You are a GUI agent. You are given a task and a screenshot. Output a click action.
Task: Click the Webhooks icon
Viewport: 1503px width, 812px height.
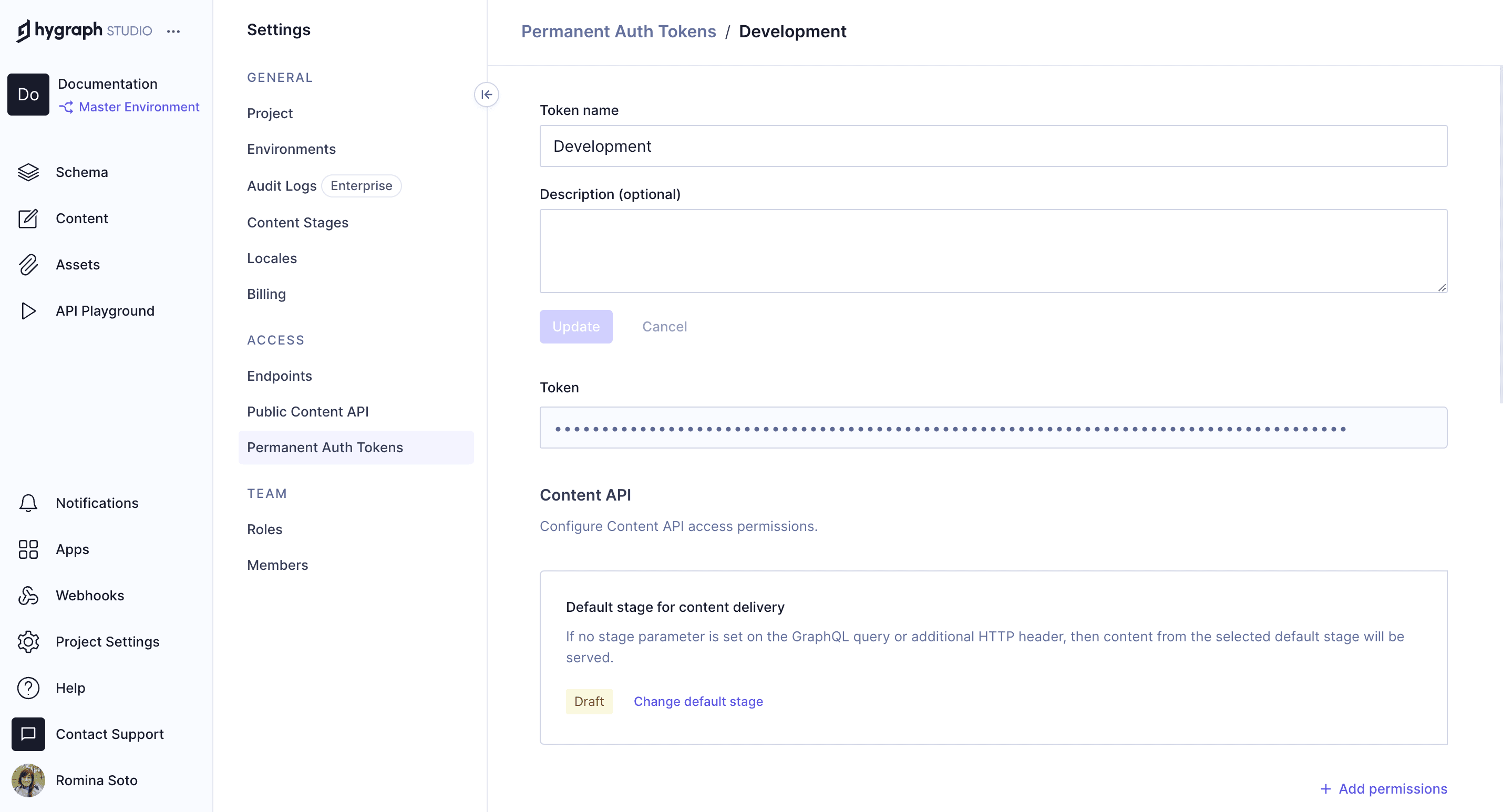pyautogui.click(x=28, y=595)
